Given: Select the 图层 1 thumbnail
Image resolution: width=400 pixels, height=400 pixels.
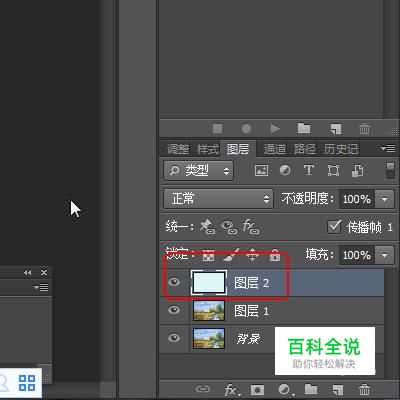Looking at the screenshot, I should pyautogui.click(x=209, y=311).
